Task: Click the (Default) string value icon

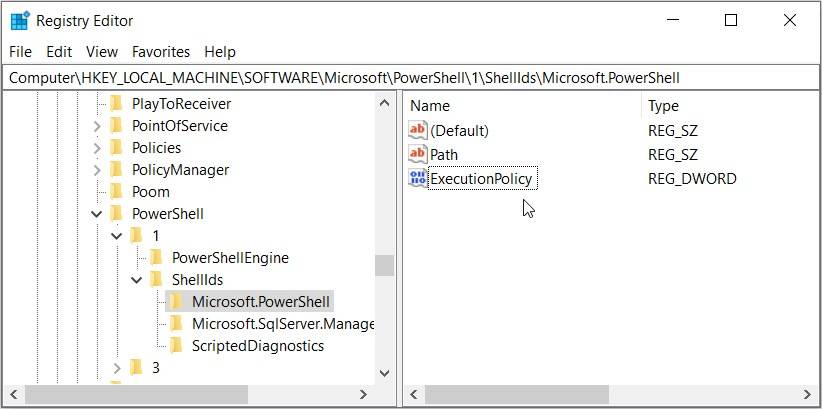Action: pos(417,130)
